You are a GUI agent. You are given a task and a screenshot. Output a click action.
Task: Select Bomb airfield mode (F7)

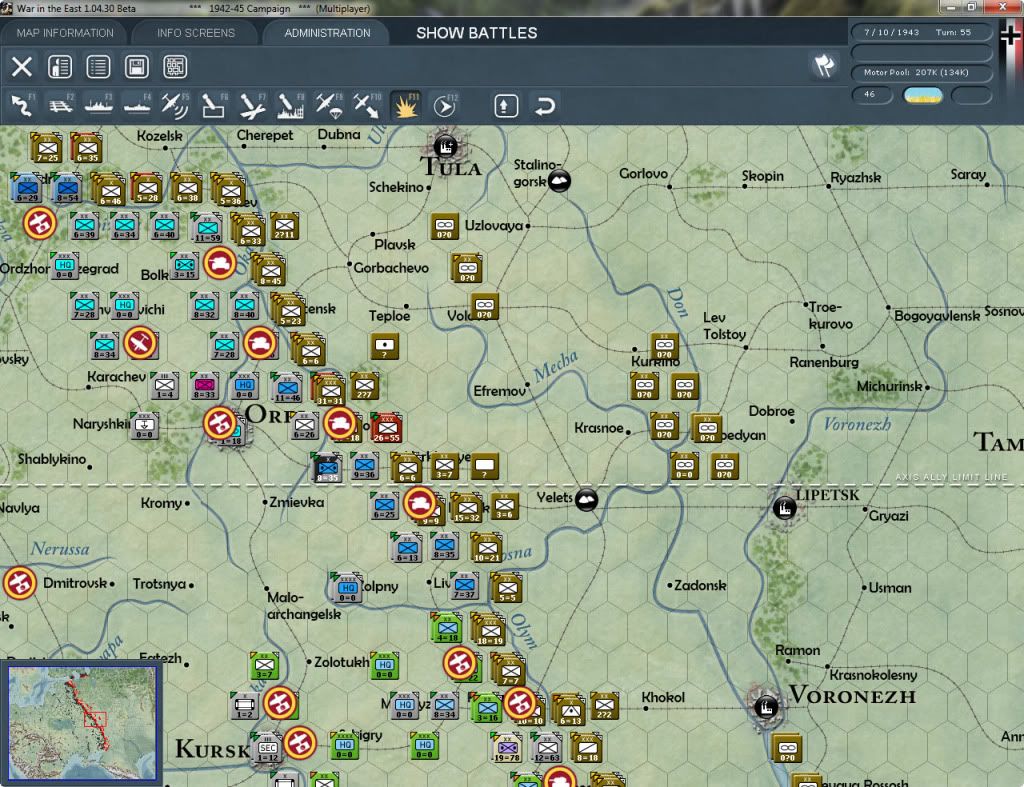pos(252,106)
